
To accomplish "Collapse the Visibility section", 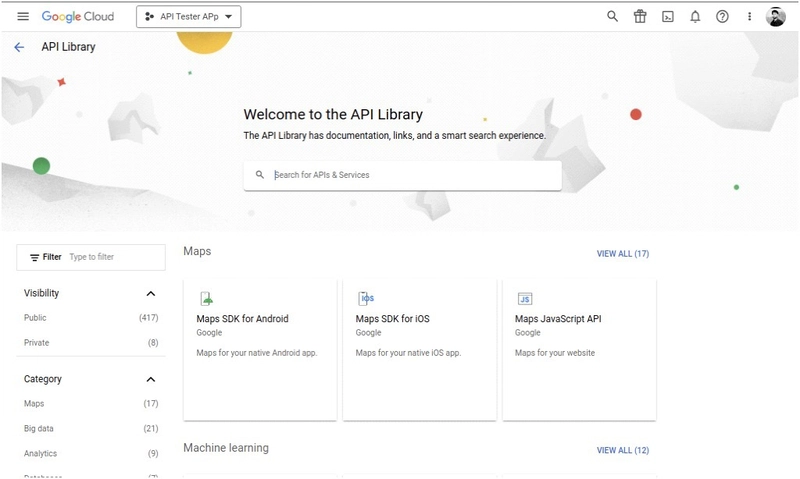I will 151,293.
